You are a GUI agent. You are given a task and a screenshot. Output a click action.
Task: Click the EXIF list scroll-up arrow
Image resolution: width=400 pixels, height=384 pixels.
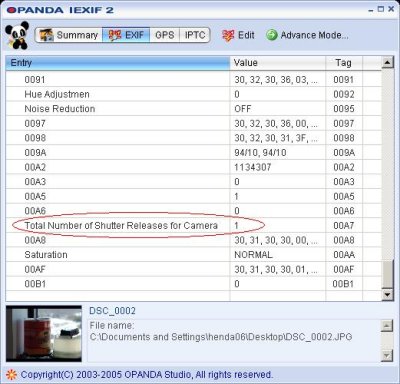tap(387, 62)
